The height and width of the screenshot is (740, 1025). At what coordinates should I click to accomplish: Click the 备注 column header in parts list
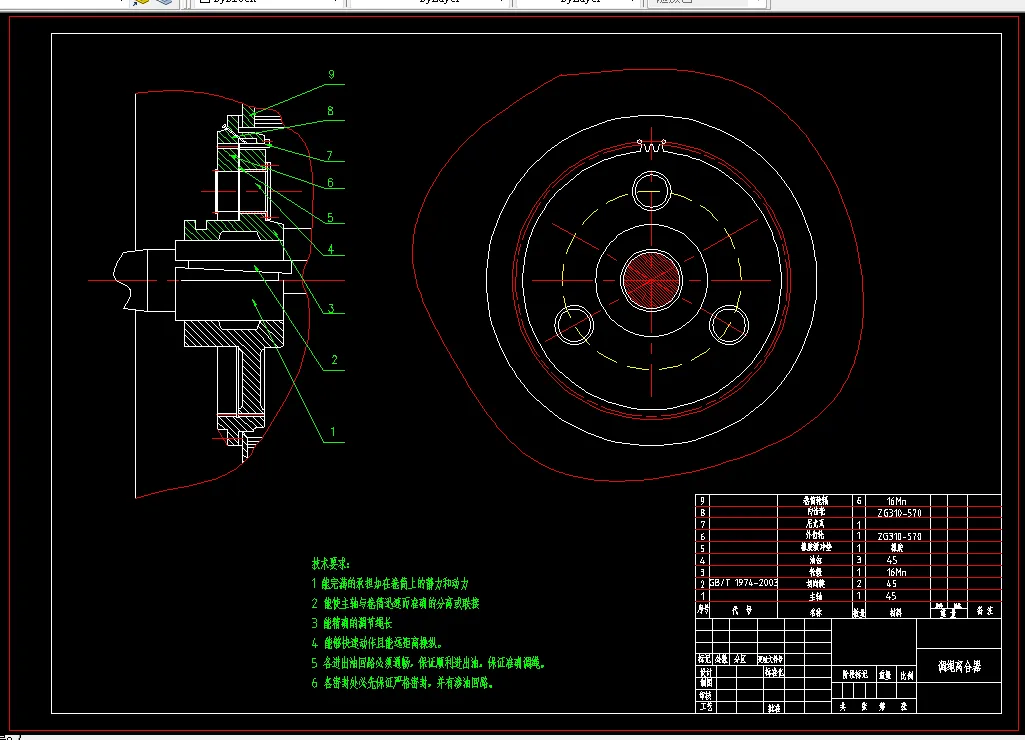[x=985, y=611]
